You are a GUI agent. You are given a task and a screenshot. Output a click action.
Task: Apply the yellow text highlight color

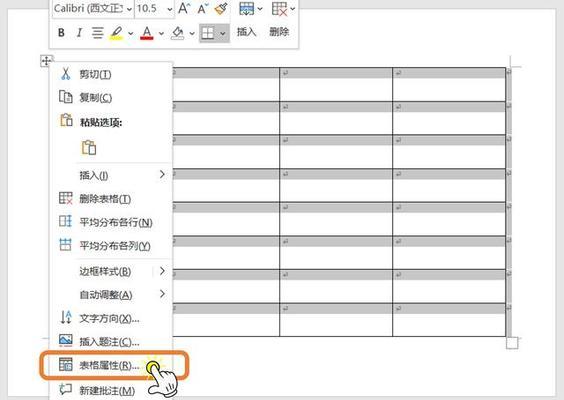116,33
